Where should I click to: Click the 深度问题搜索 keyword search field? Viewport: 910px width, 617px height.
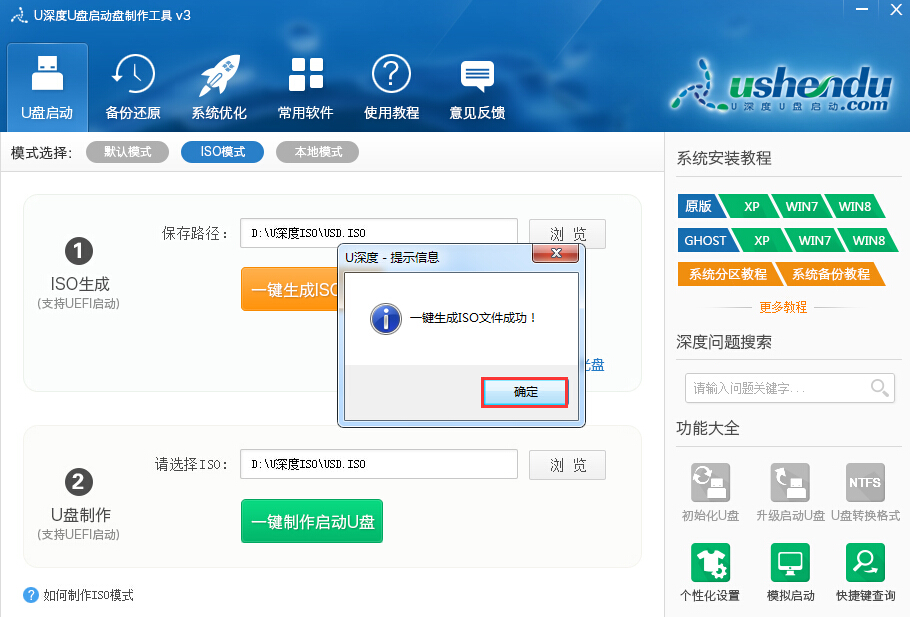point(777,388)
